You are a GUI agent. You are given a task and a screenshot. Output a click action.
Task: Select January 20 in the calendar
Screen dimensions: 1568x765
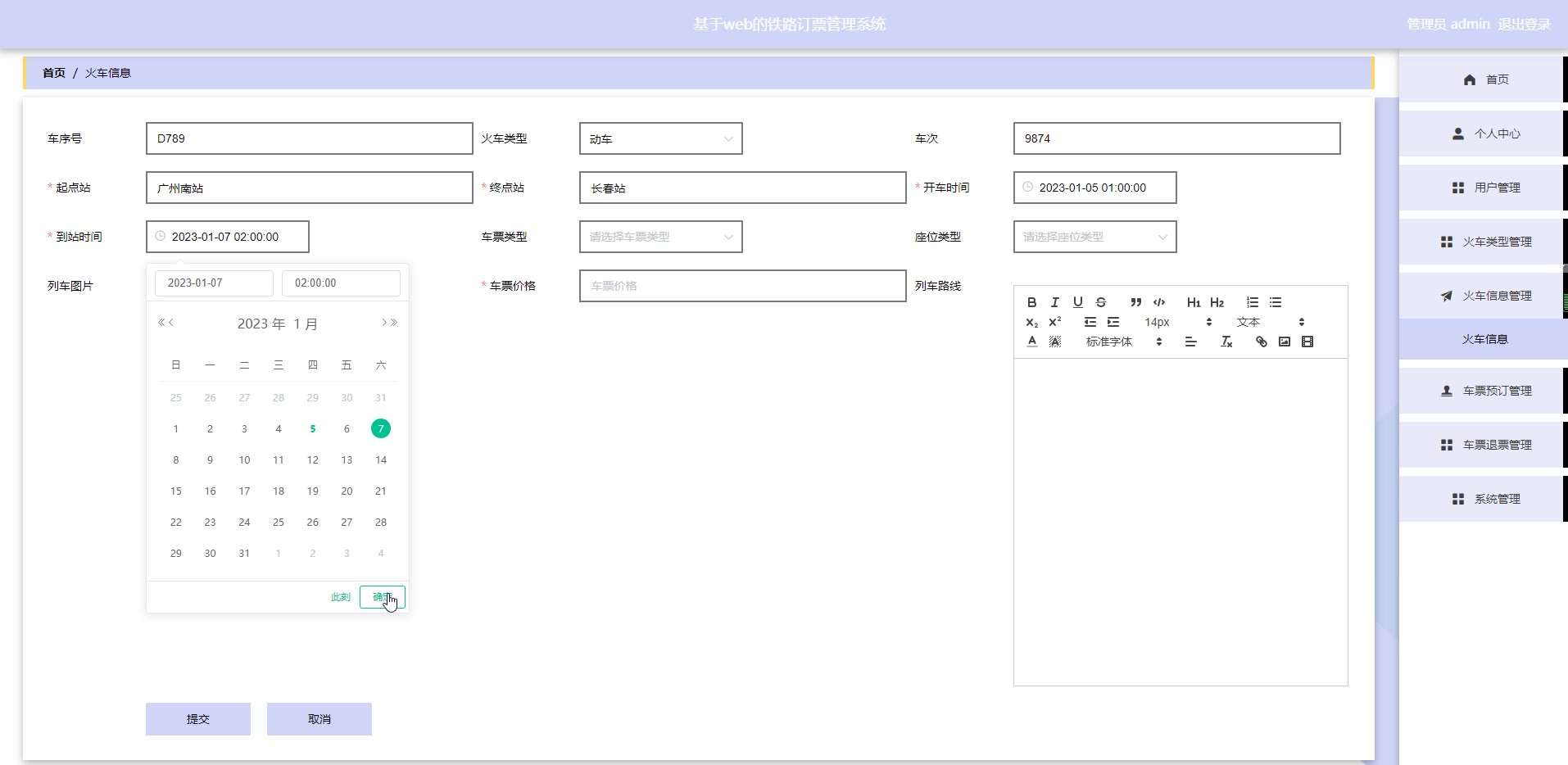347,491
